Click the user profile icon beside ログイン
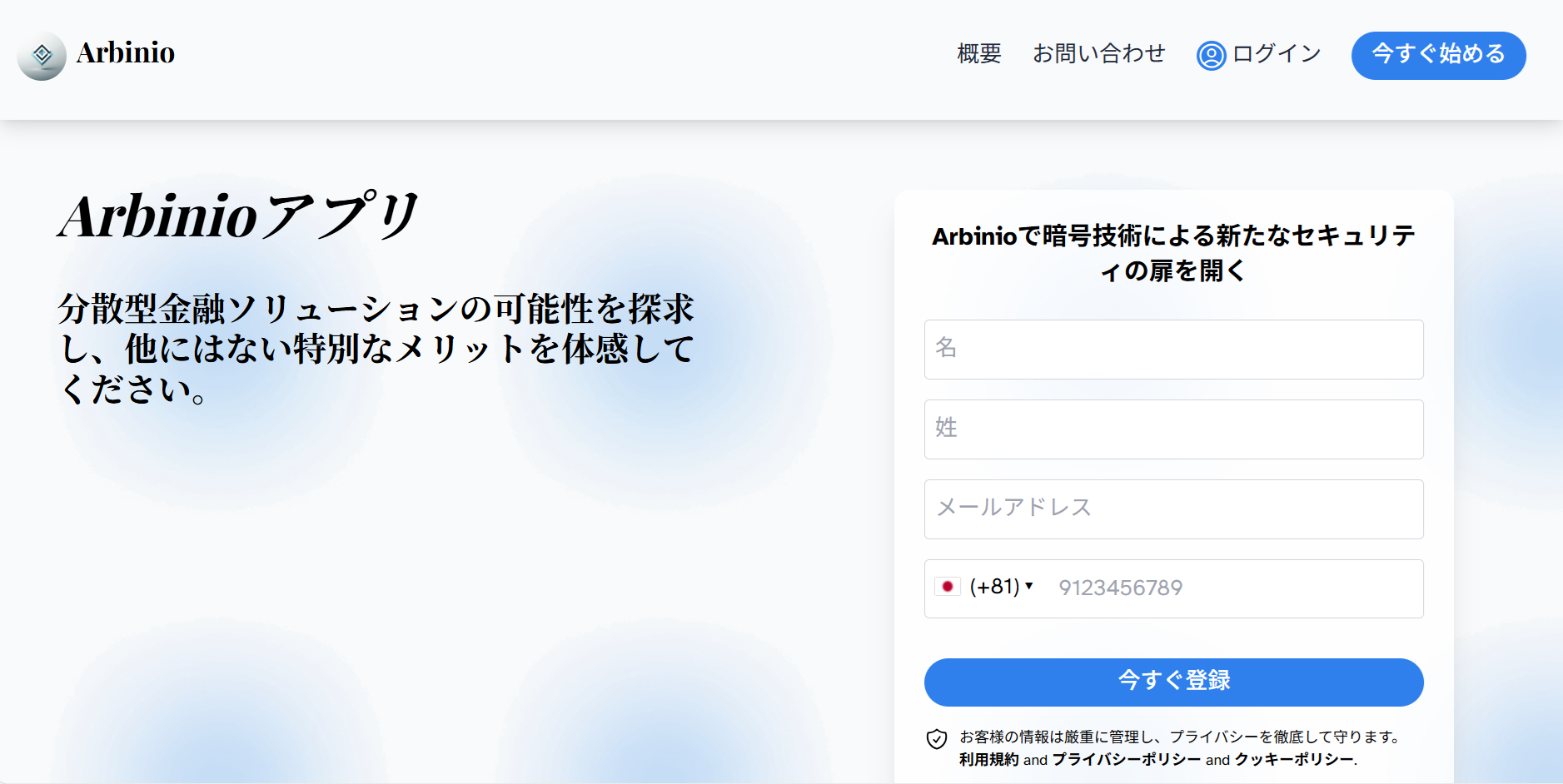Screen dimensions: 1563x784 [x=1211, y=56]
